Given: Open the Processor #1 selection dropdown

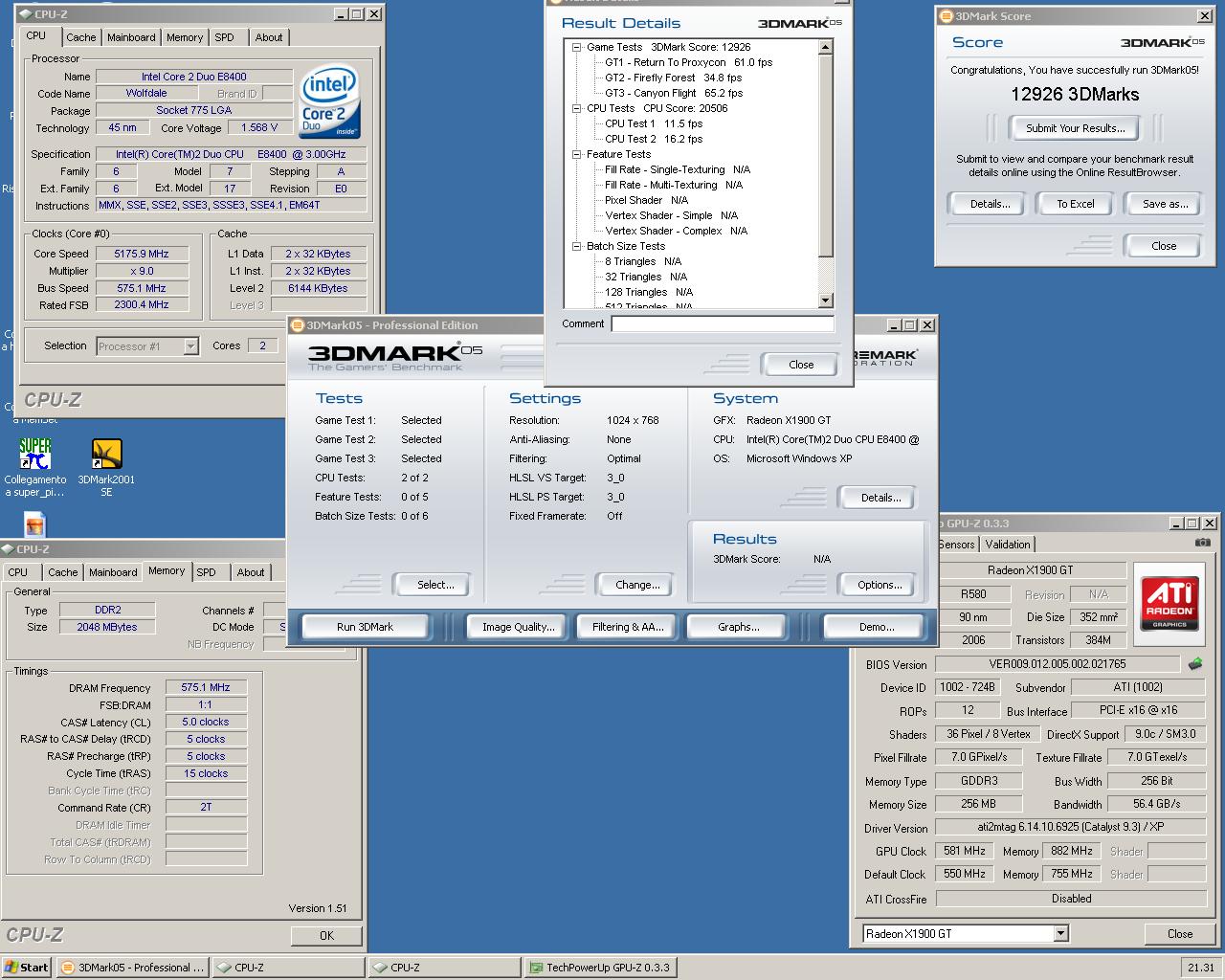Looking at the screenshot, I should pos(190,346).
